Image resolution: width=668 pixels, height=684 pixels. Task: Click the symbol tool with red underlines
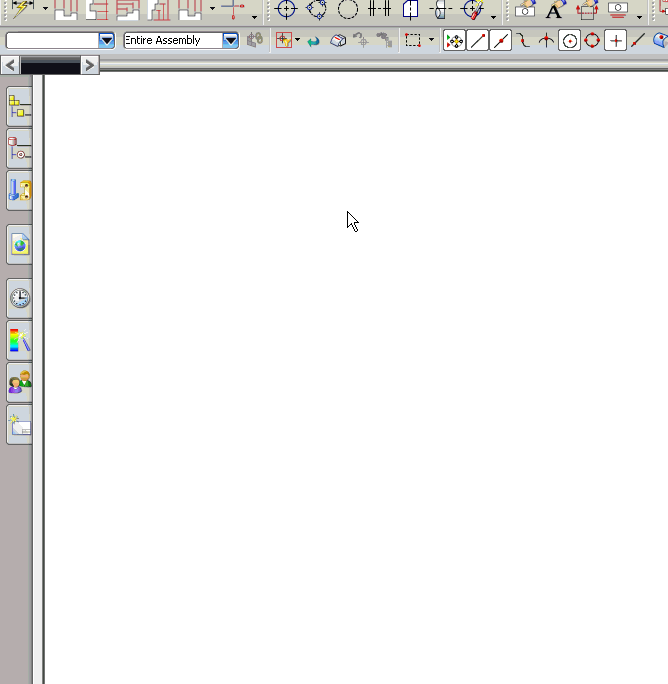pyautogui.click(x=618, y=9)
